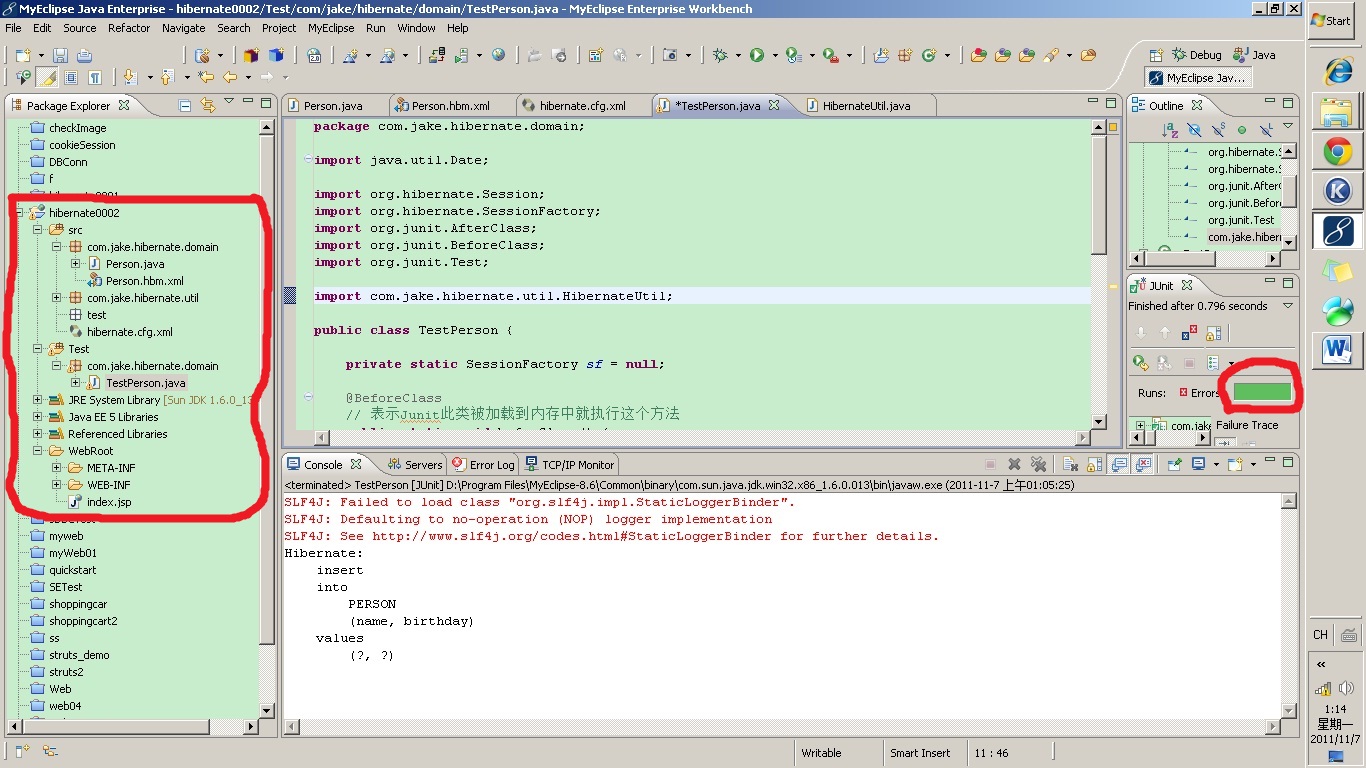Image resolution: width=1366 pixels, height=768 pixels.
Task: Click the Save toolbar icon
Action: (61, 56)
